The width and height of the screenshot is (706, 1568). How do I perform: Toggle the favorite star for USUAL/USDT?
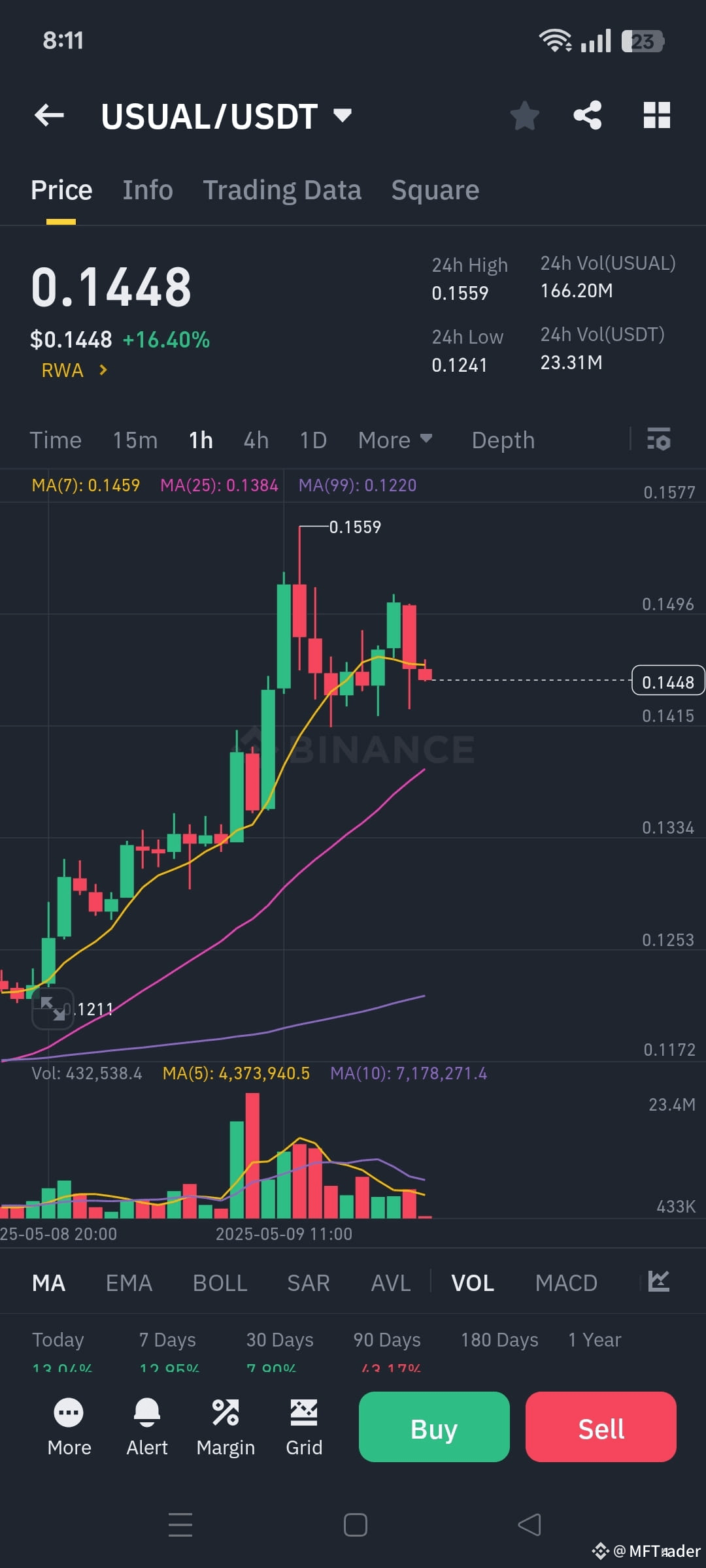point(524,115)
